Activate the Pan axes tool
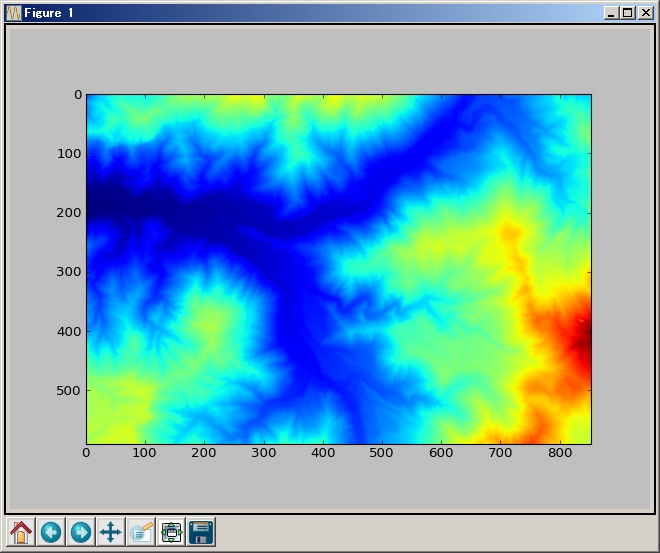The width and height of the screenshot is (660, 553). coord(111,532)
